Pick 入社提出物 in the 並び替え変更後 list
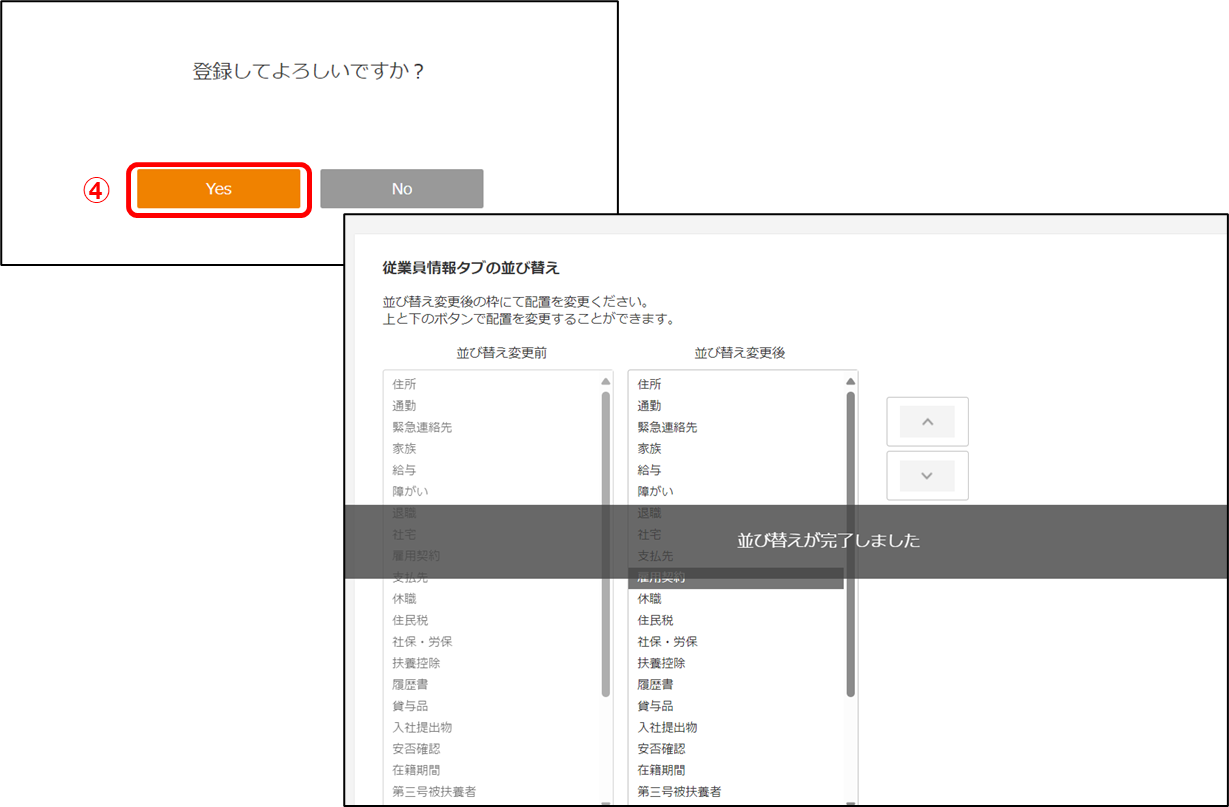 (667, 728)
